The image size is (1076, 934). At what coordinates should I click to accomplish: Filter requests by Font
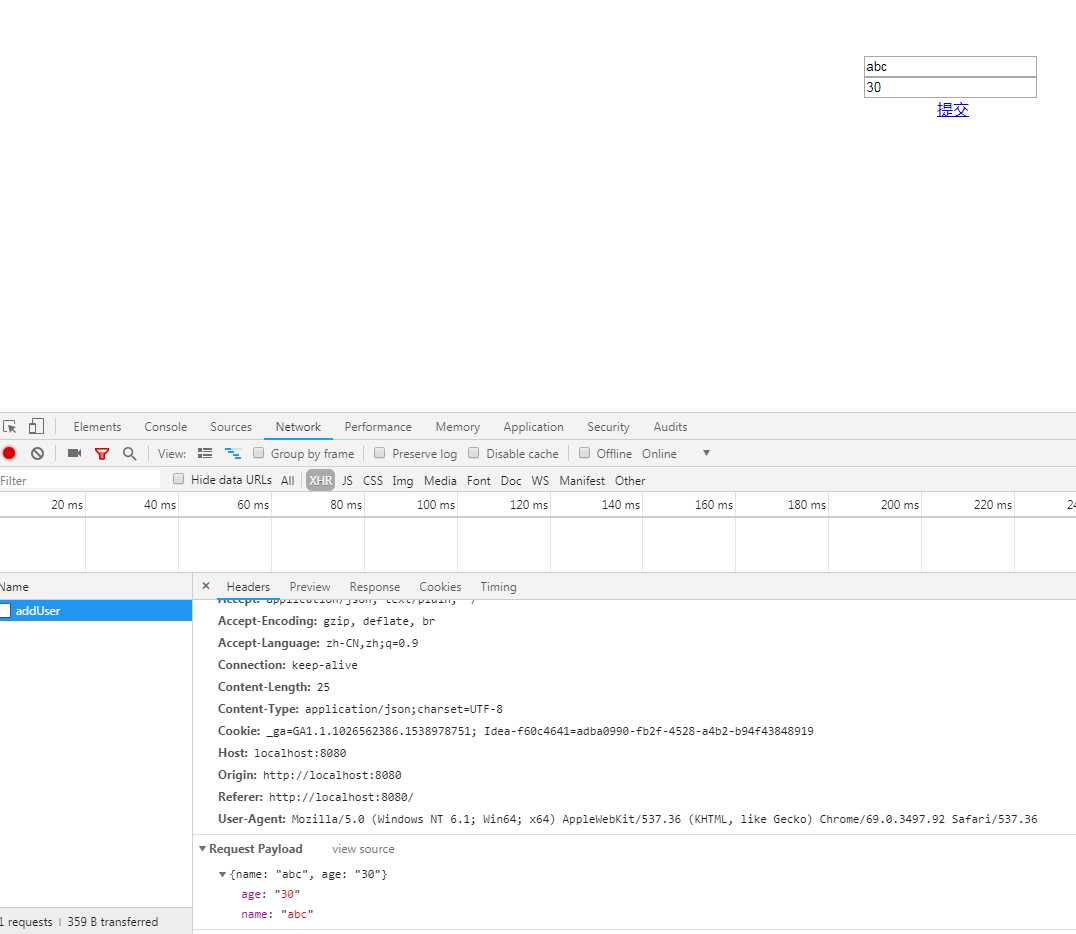479,480
